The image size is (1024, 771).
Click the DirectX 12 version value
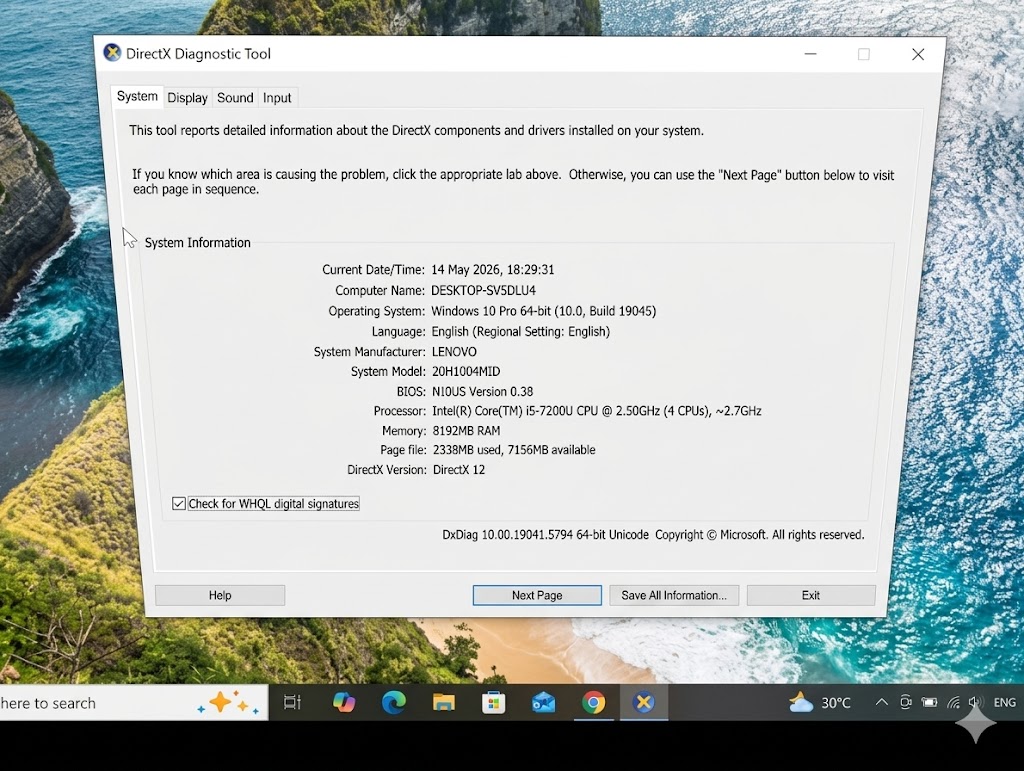point(458,470)
